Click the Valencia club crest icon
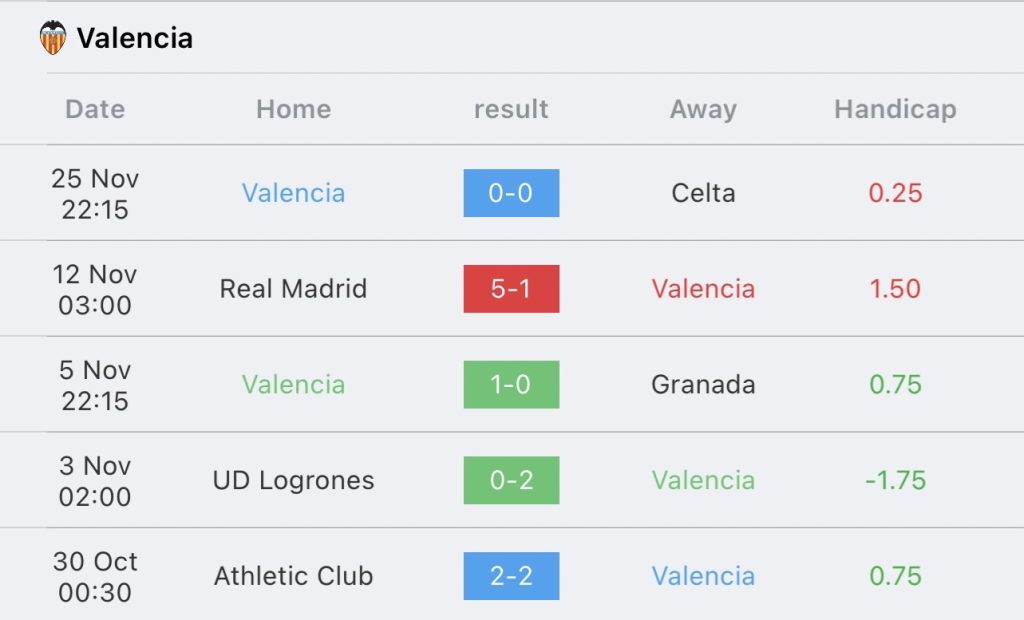This screenshot has width=1024, height=620. (53, 37)
